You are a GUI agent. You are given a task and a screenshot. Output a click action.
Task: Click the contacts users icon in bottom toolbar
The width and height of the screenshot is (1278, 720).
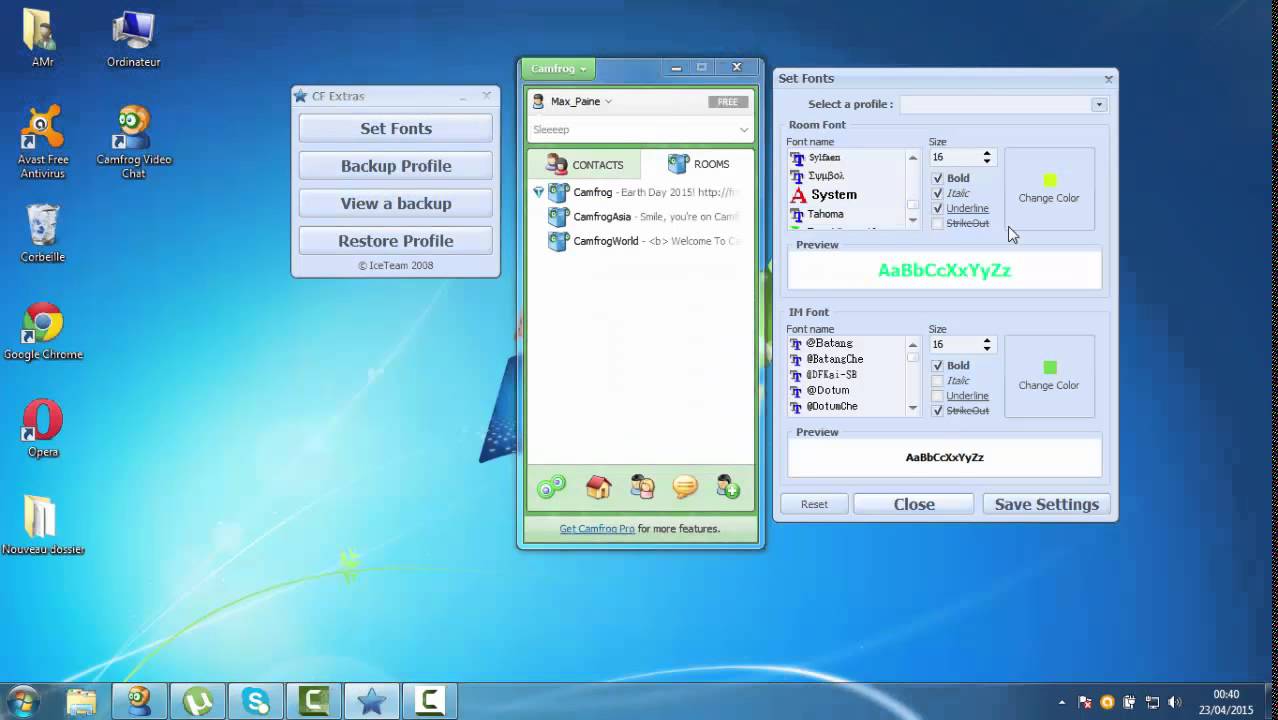tap(642, 487)
